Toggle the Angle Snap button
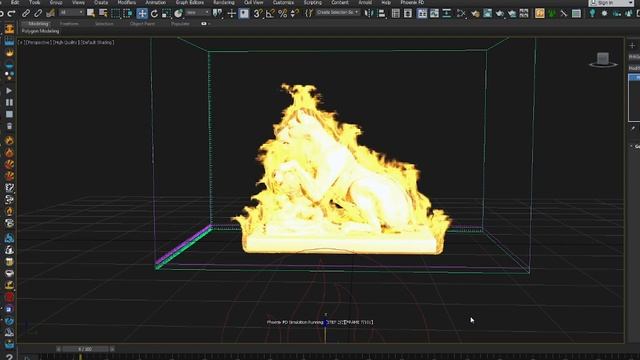640x360 pixels. [270, 13]
